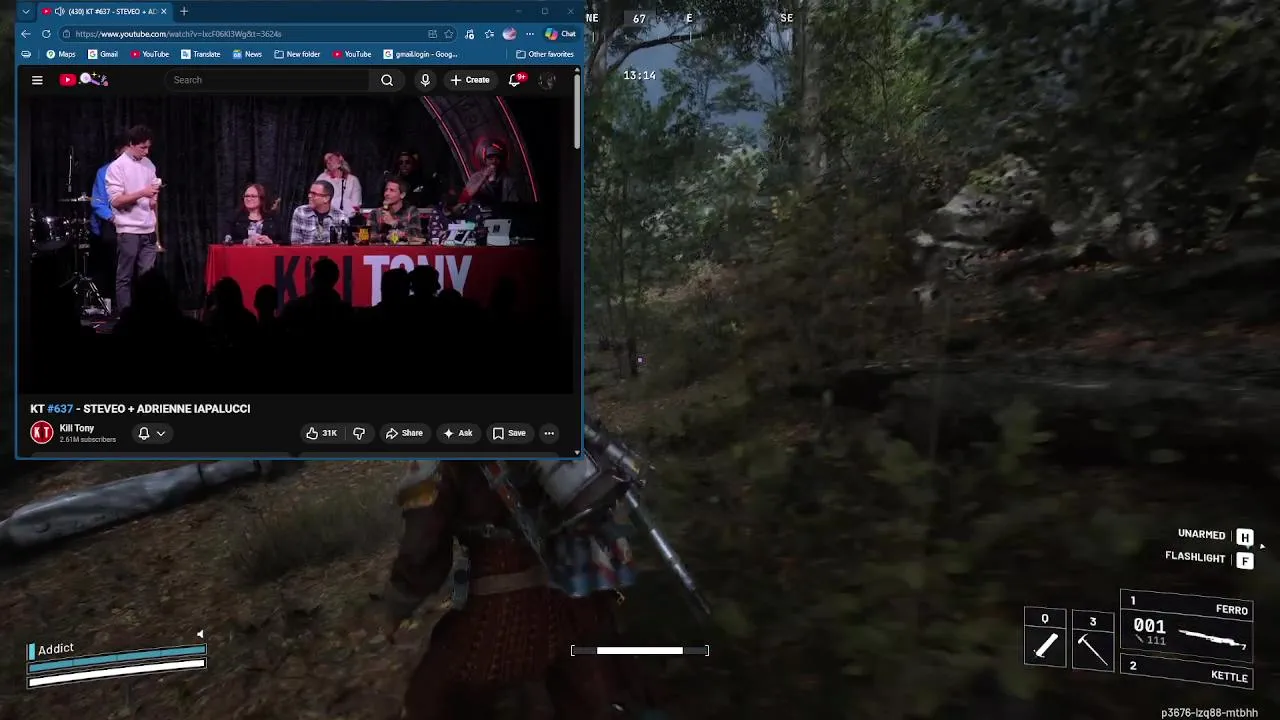Open the YouTube account avatar menu
Image resolution: width=1280 pixels, height=720 pixels.
547,80
